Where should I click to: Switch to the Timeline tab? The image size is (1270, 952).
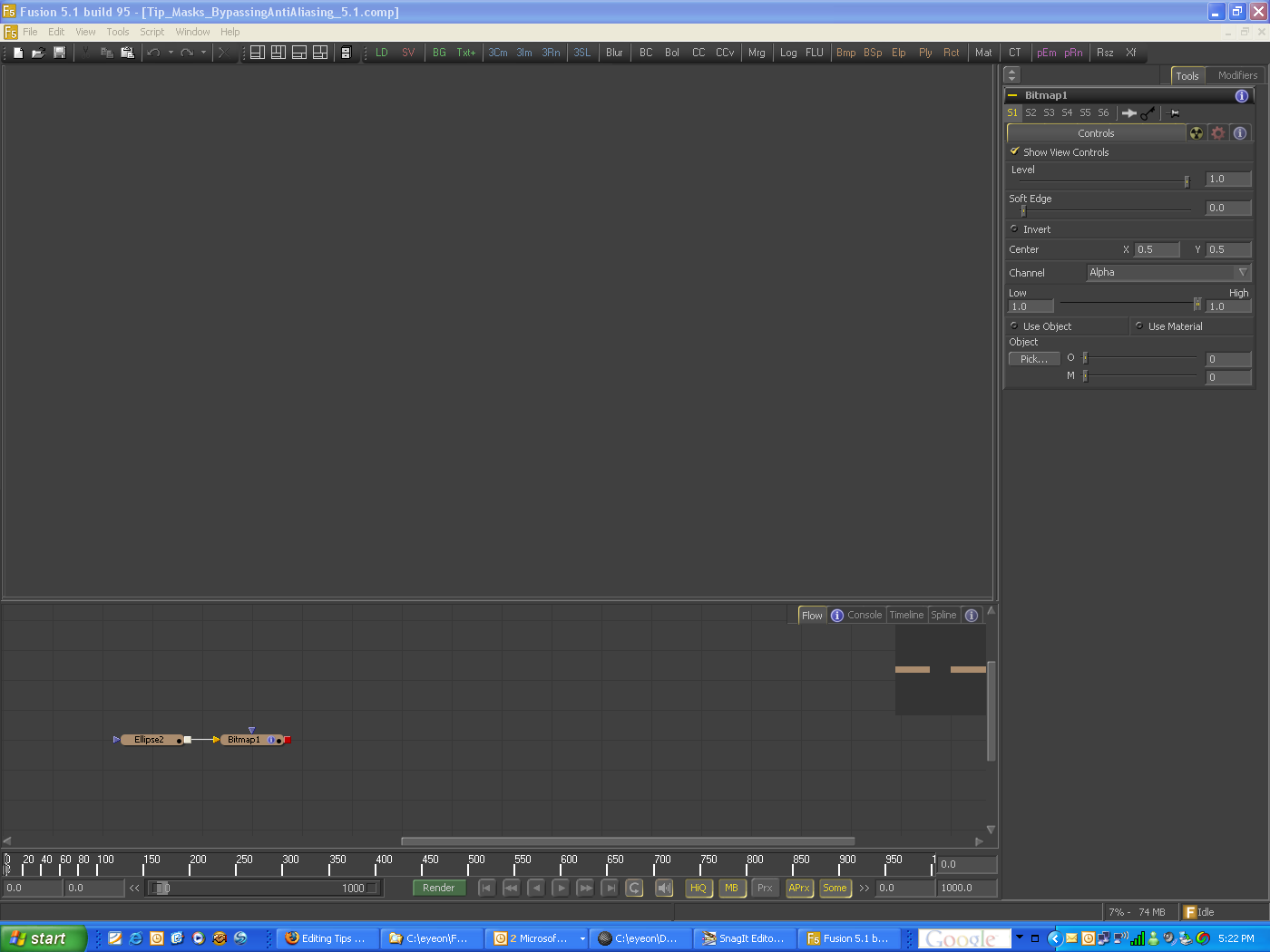(906, 616)
